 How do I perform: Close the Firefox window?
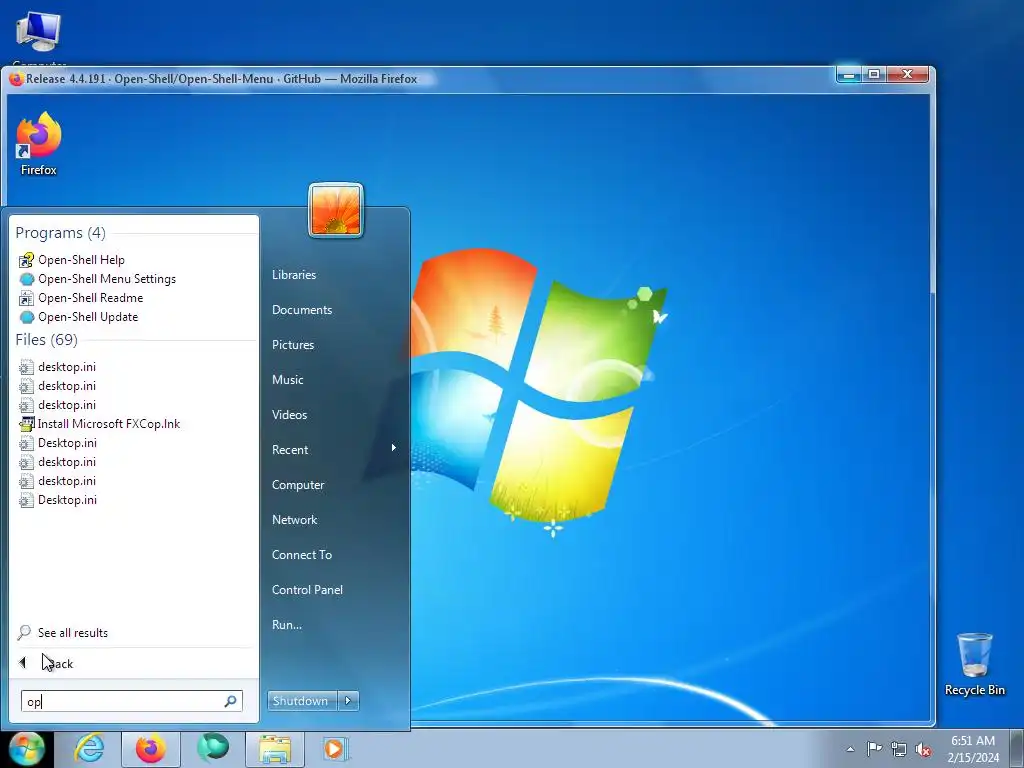point(908,74)
